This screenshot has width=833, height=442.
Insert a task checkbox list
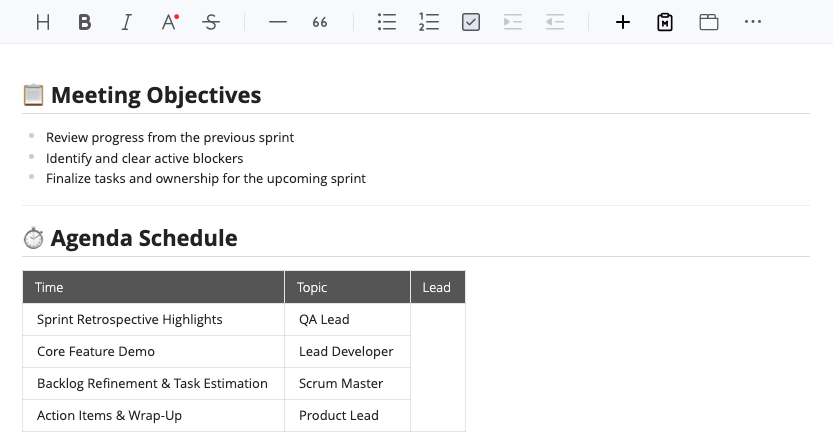(x=471, y=22)
